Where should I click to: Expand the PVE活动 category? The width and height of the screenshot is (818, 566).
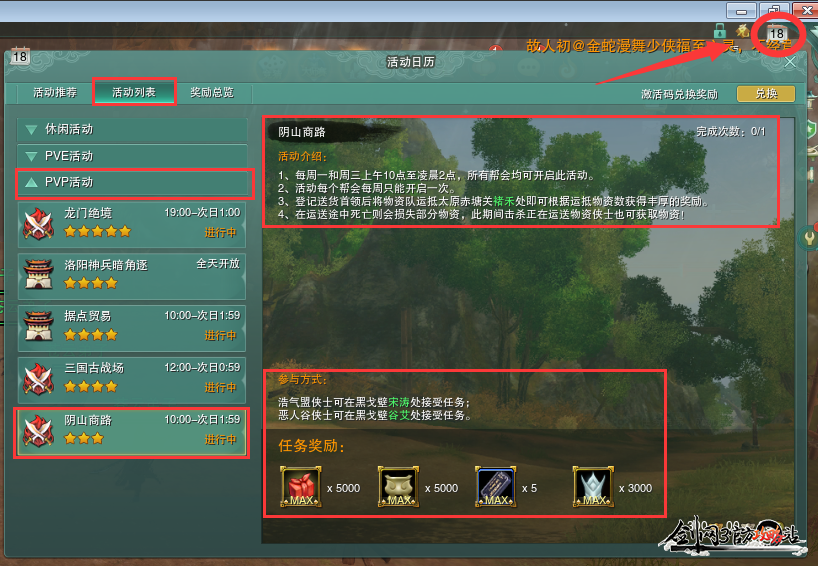coord(132,156)
